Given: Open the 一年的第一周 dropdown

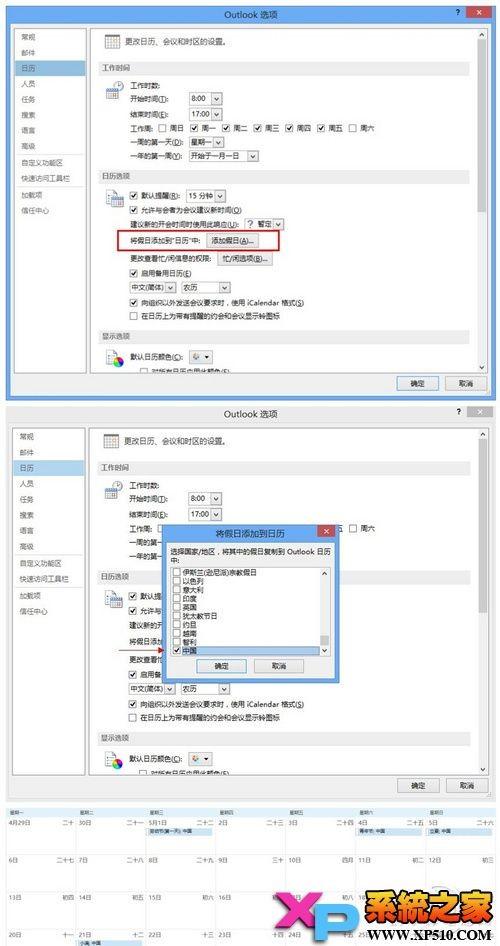Looking at the screenshot, I should tap(223, 156).
